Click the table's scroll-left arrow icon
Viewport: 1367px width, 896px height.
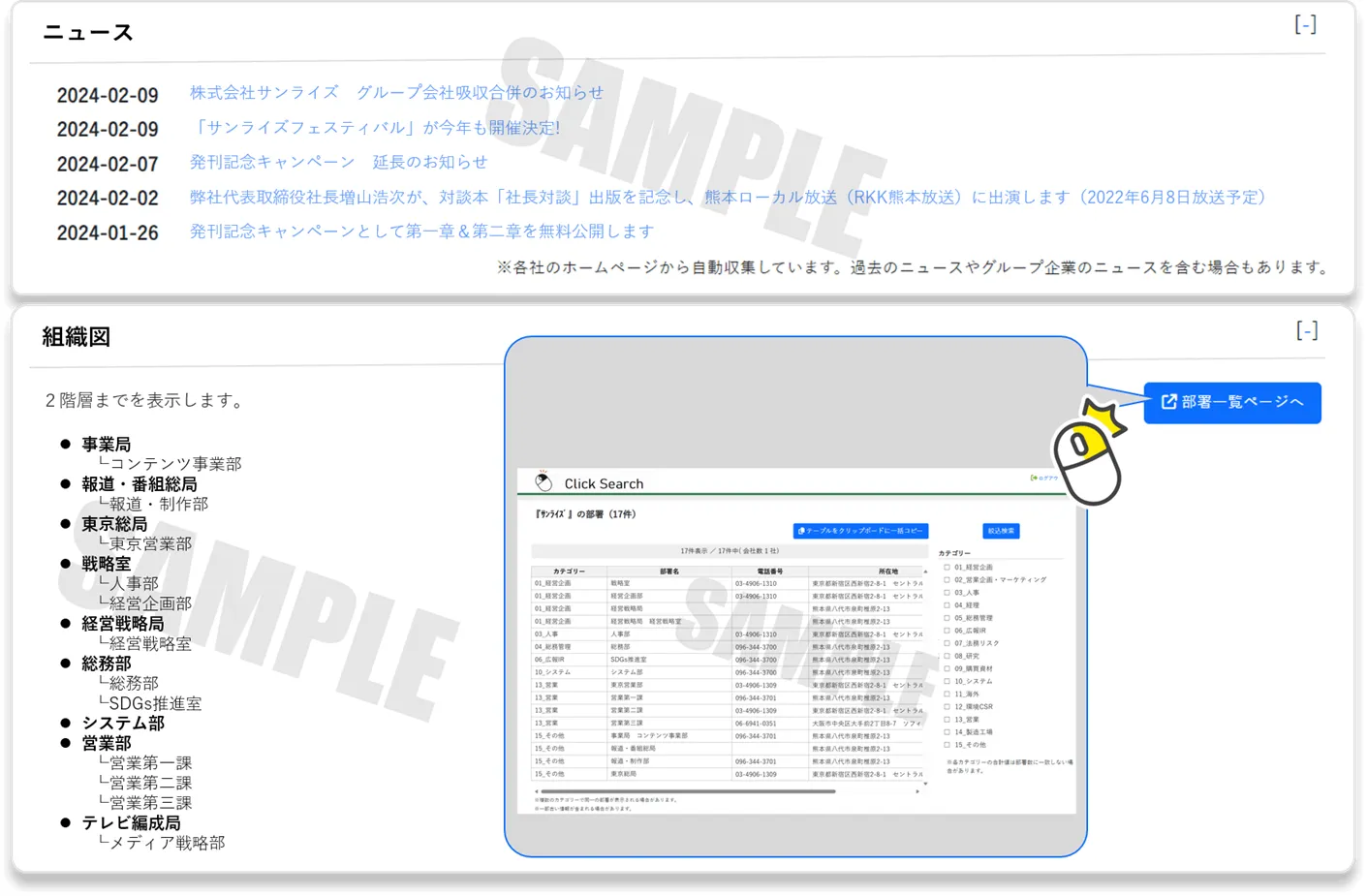[536, 791]
